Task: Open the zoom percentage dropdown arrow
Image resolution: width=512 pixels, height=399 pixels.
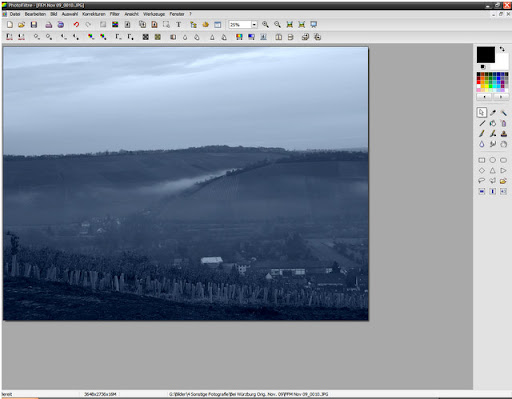Action: pyautogui.click(x=254, y=25)
